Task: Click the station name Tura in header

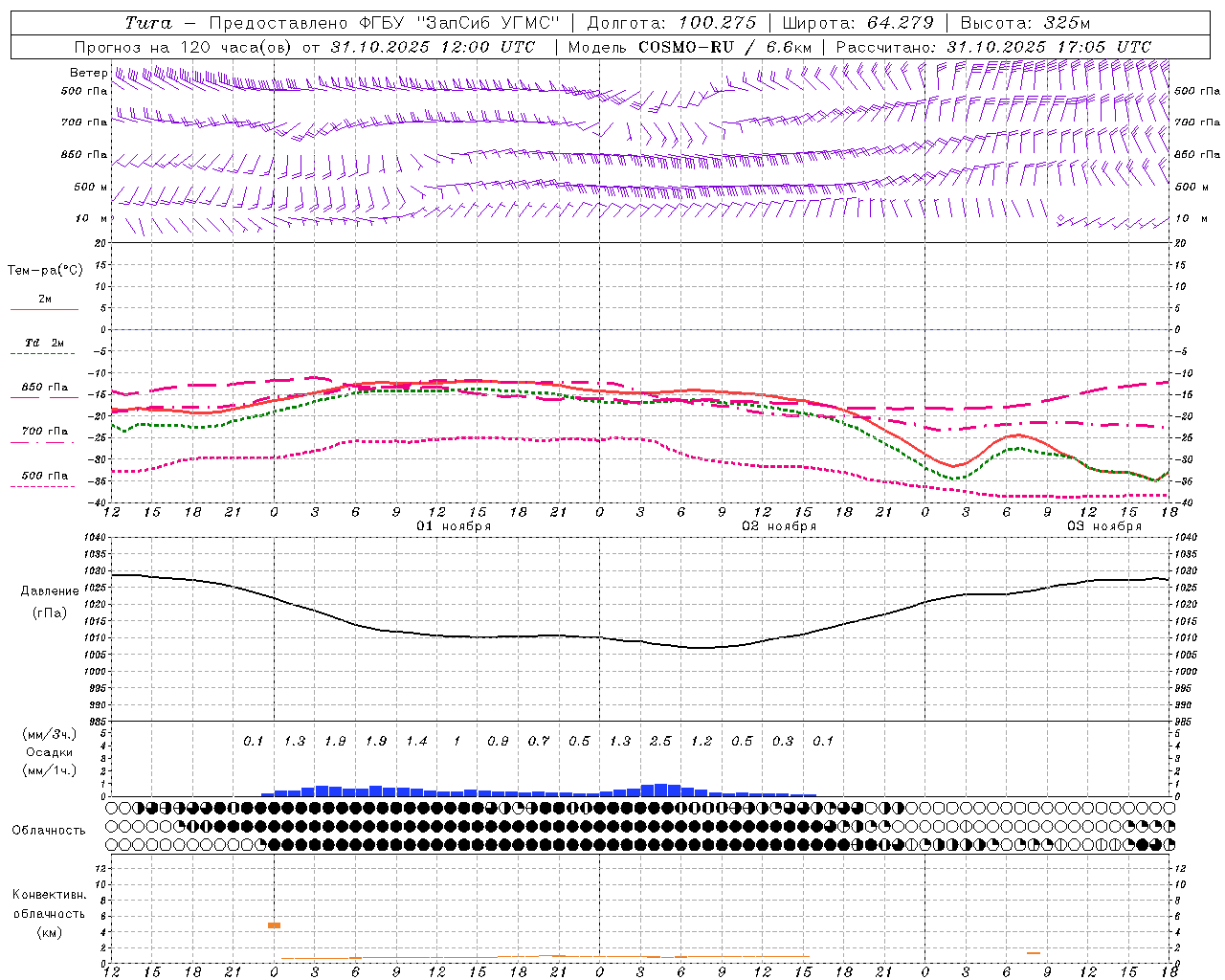Action: [x=148, y=23]
